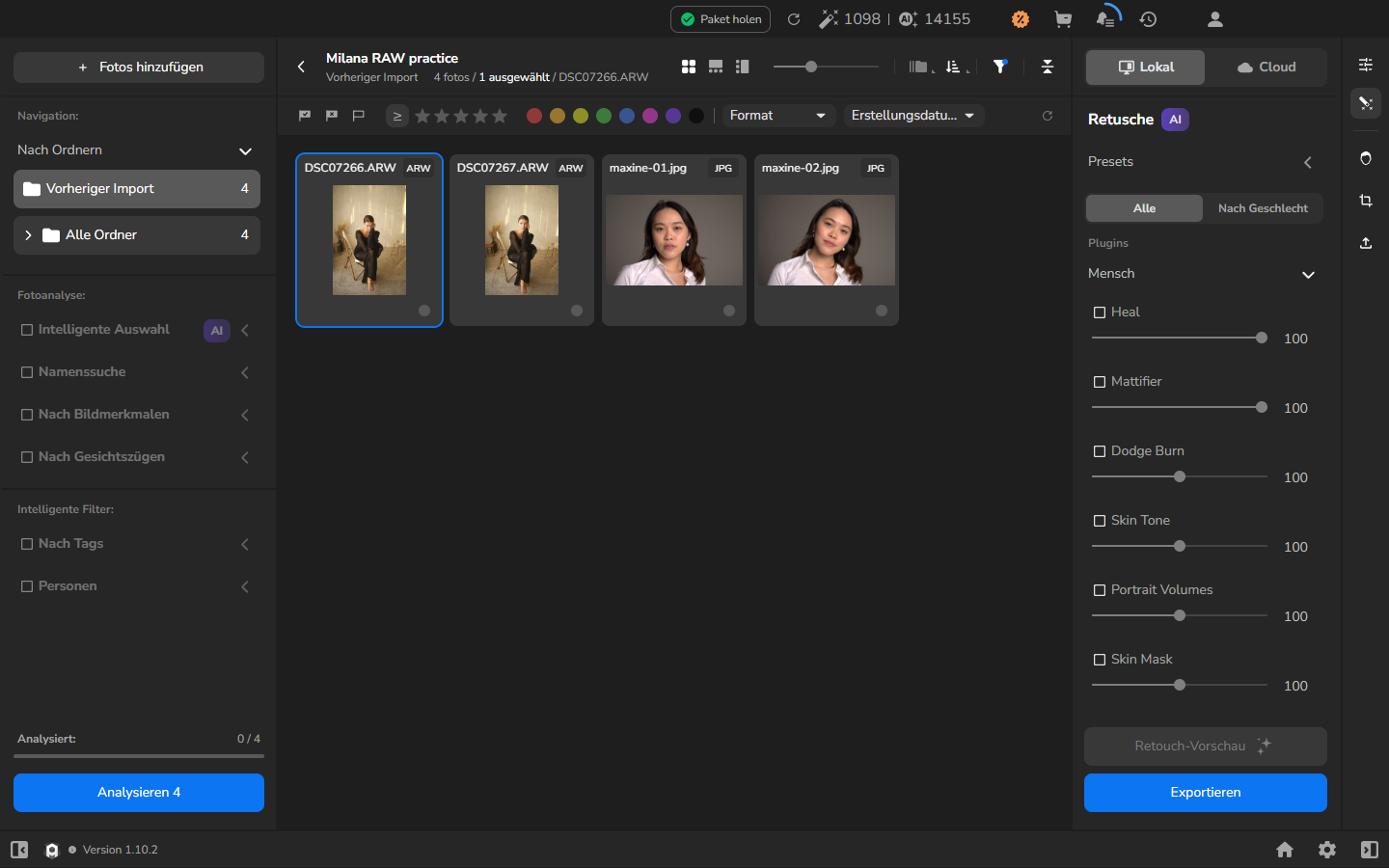Open the adjustments sliders panel icon
This screenshot has width=1389, height=868.
click(1366, 65)
